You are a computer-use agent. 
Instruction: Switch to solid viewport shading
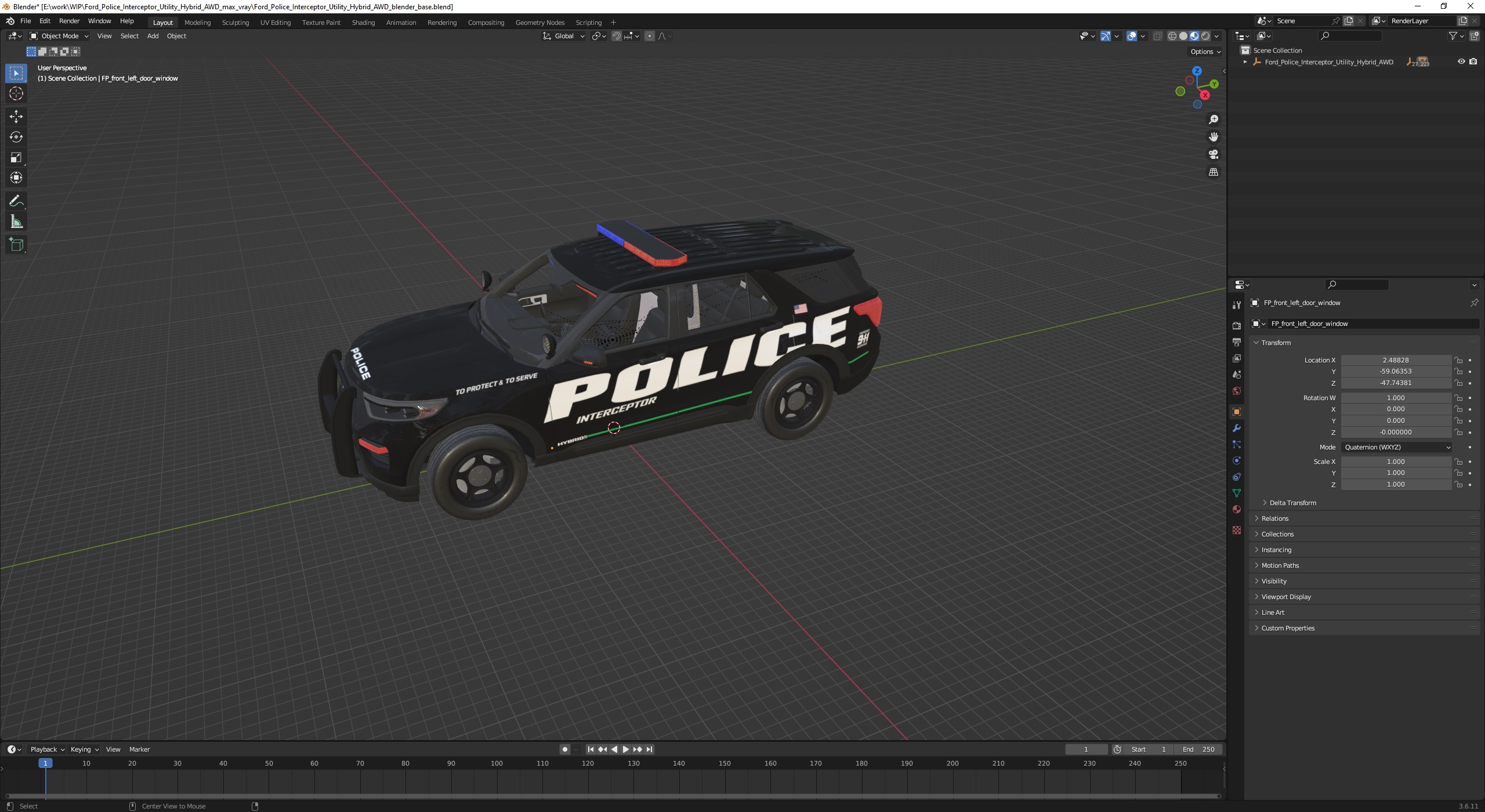pyautogui.click(x=1183, y=36)
